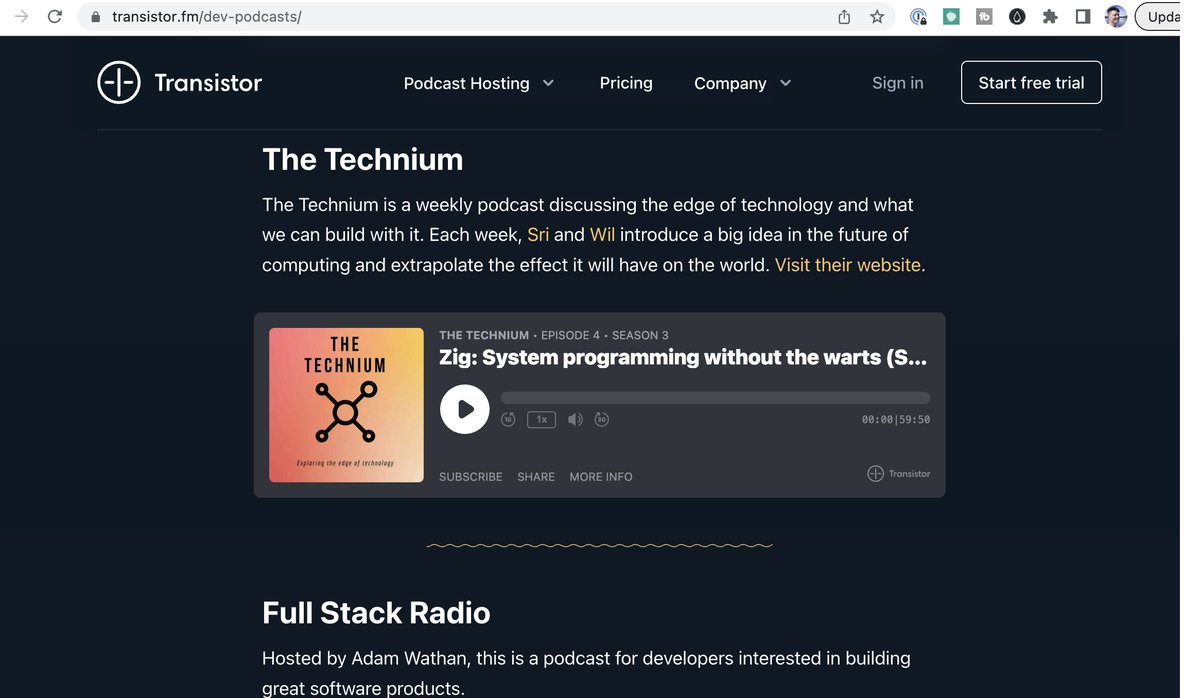
Task: Open Sign in from the navigation
Action: 897,83
